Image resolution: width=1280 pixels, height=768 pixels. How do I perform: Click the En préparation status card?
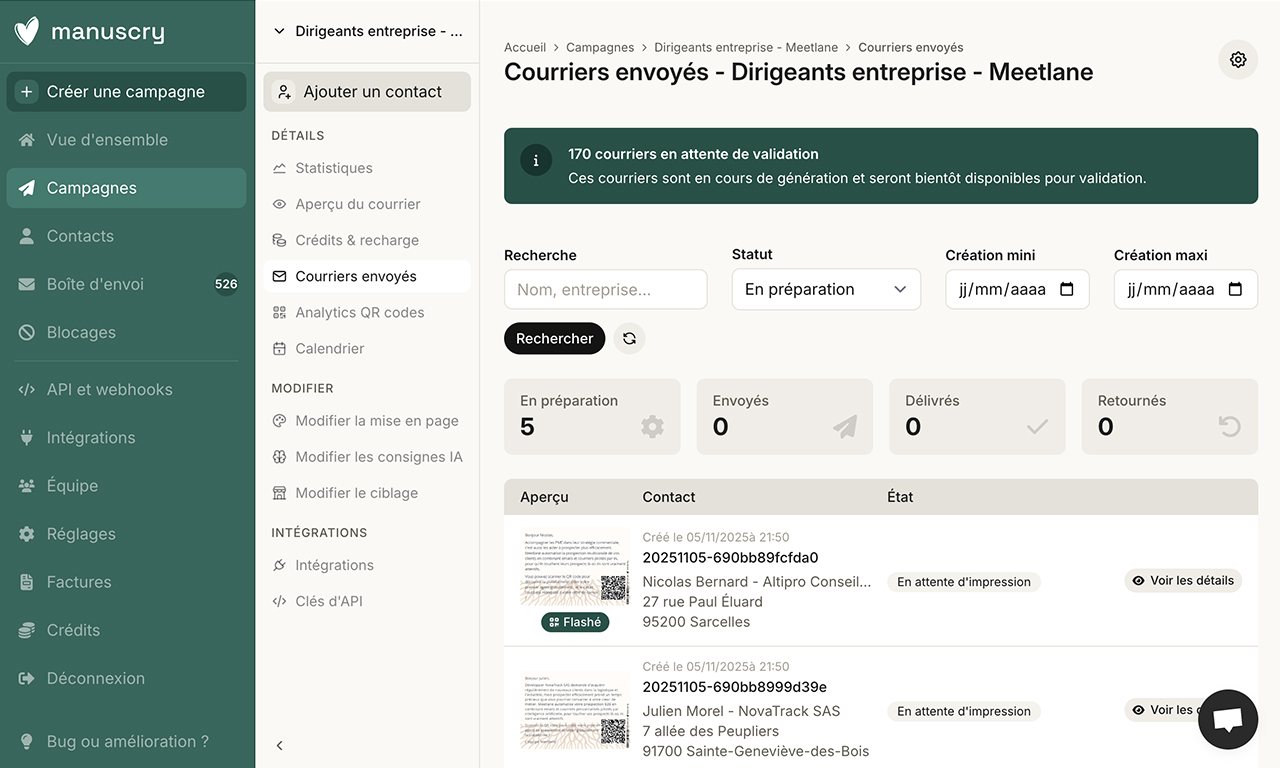click(592, 416)
